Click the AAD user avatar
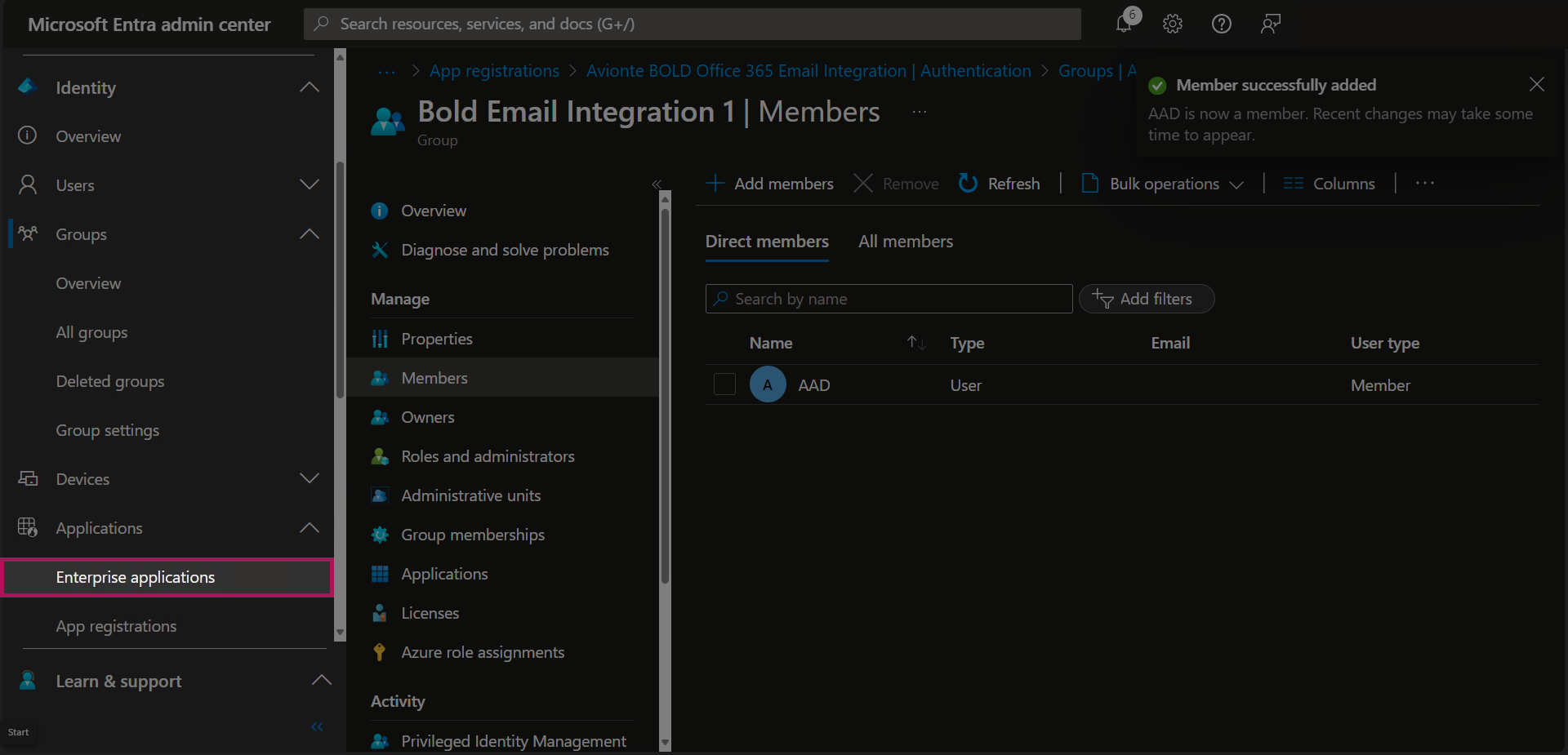 pos(768,384)
